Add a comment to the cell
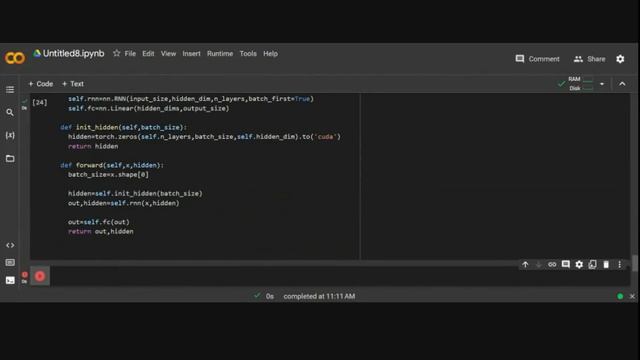Viewport: 640px width, 360px height. (x=565, y=264)
